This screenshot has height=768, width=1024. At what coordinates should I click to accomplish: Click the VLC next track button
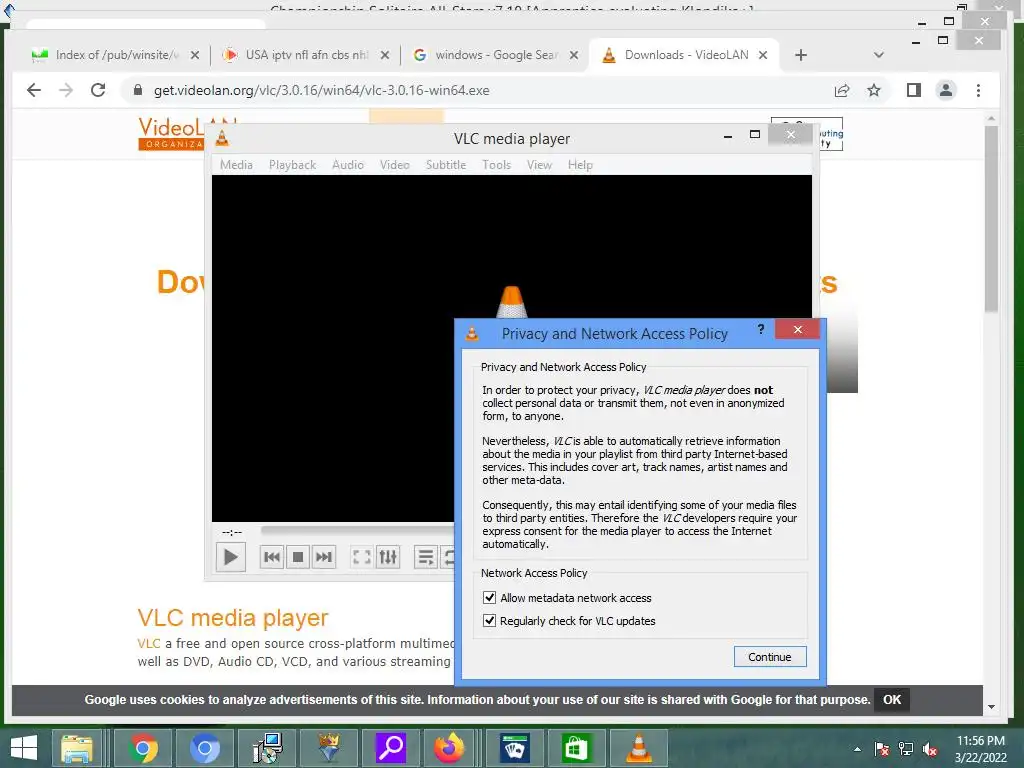pyautogui.click(x=324, y=557)
